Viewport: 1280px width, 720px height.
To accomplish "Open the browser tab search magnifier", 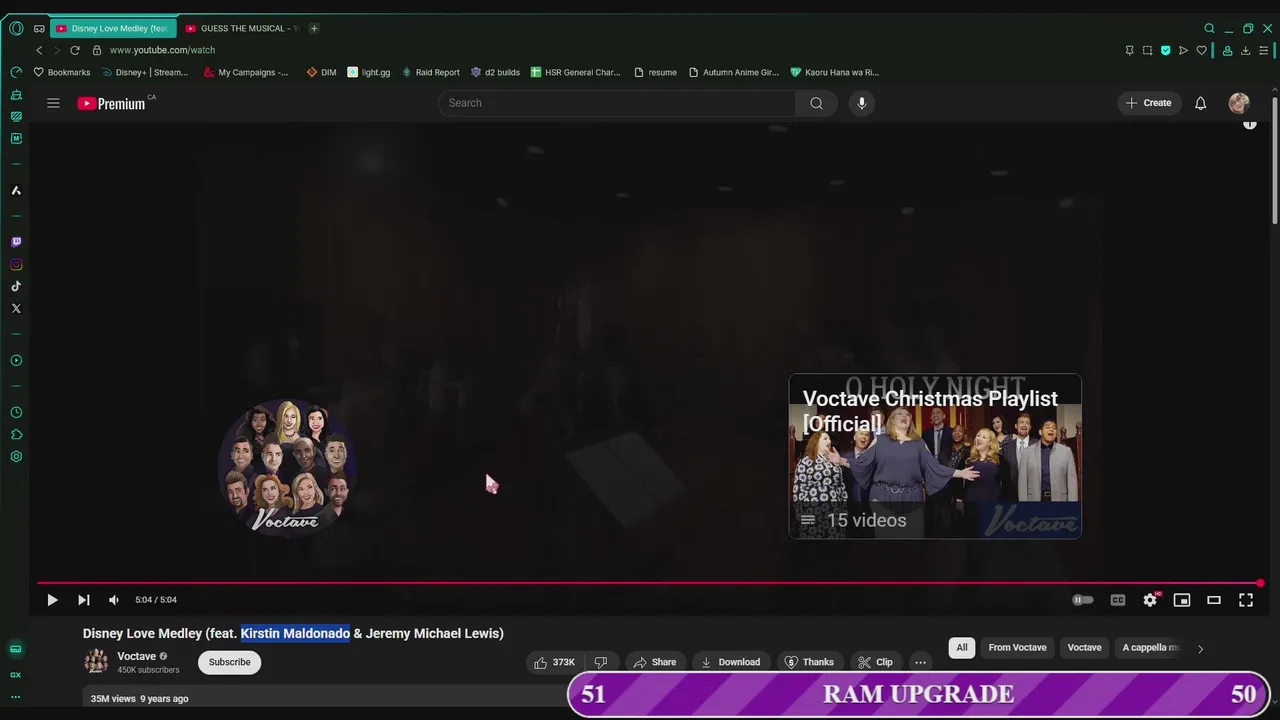I will coord(1209,28).
